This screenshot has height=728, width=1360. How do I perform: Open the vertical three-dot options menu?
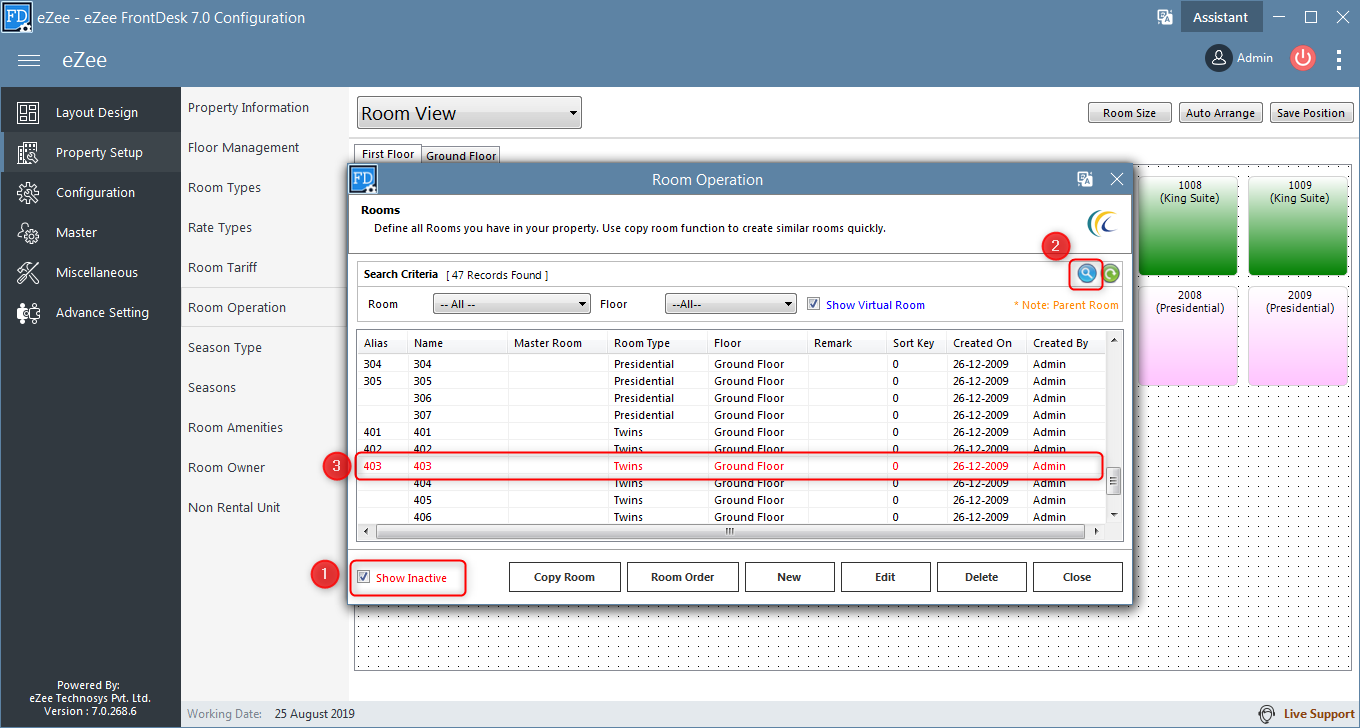(x=1339, y=59)
